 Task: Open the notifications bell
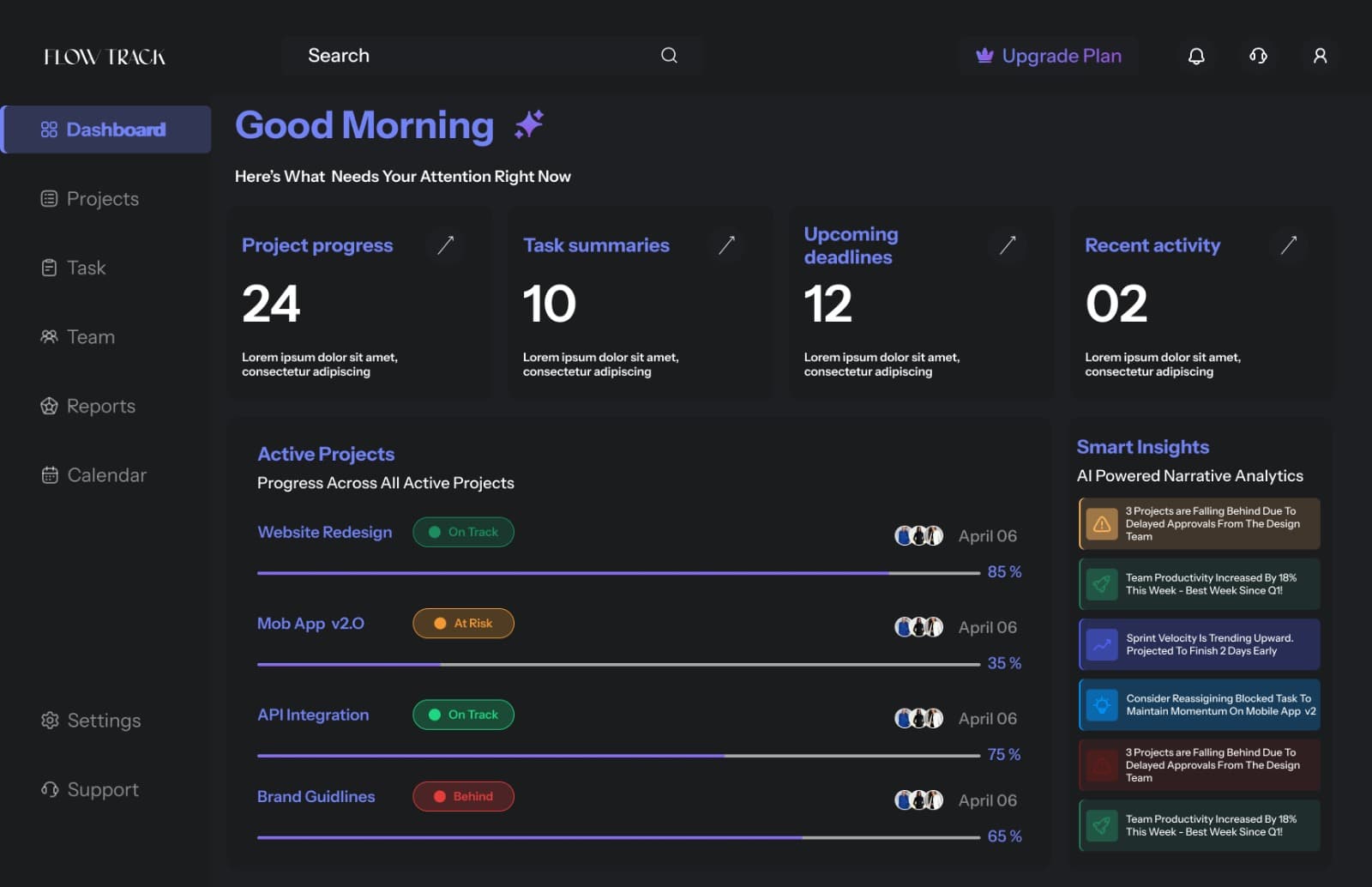coord(1196,56)
